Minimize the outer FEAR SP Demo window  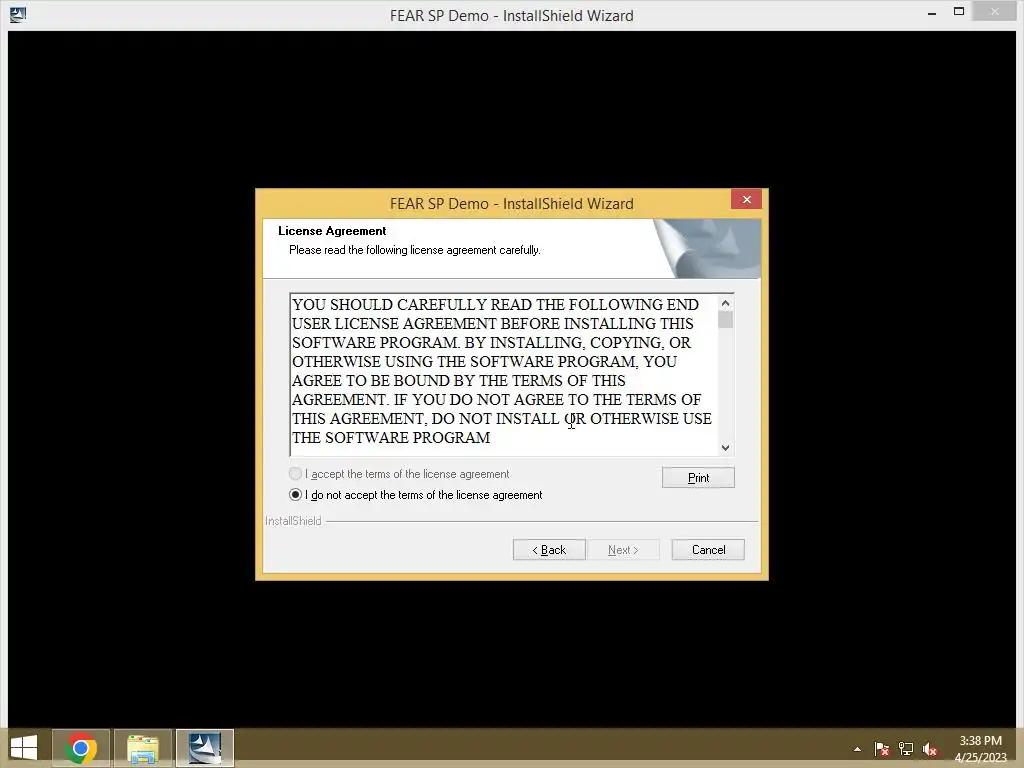(x=932, y=12)
